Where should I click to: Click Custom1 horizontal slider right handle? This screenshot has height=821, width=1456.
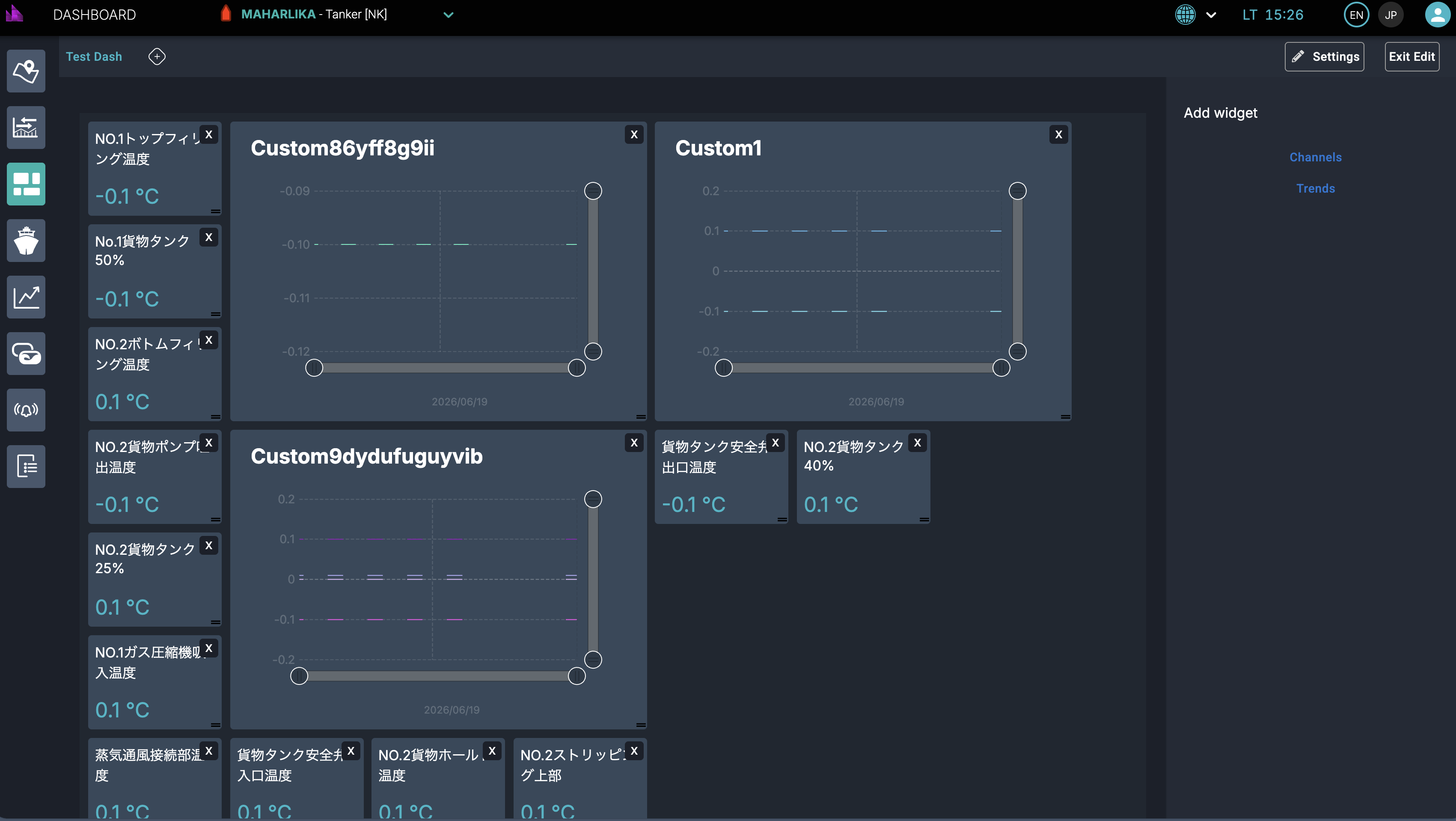(1001, 368)
